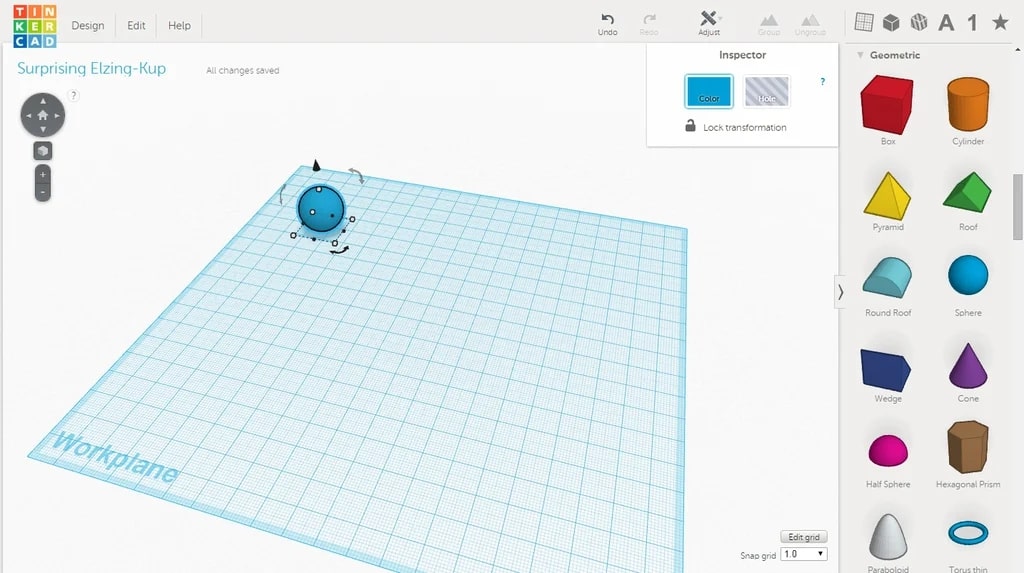Click the project title Surprising Elzing-Kup
The width and height of the screenshot is (1024, 573).
point(91,69)
